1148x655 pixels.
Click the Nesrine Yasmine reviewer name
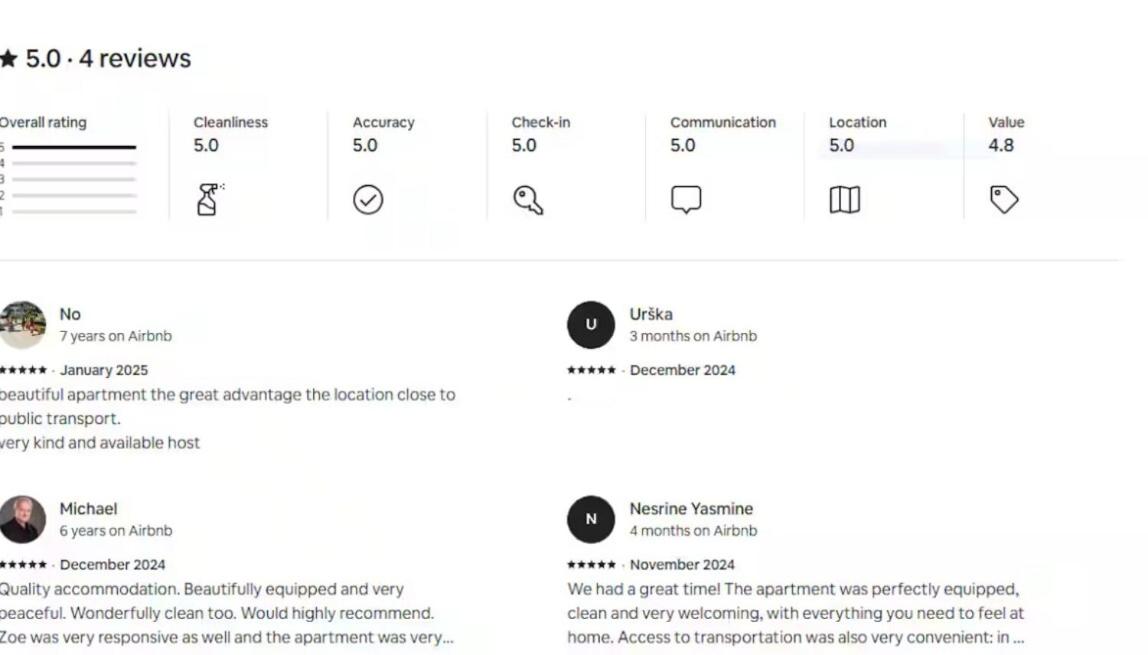coord(691,509)
